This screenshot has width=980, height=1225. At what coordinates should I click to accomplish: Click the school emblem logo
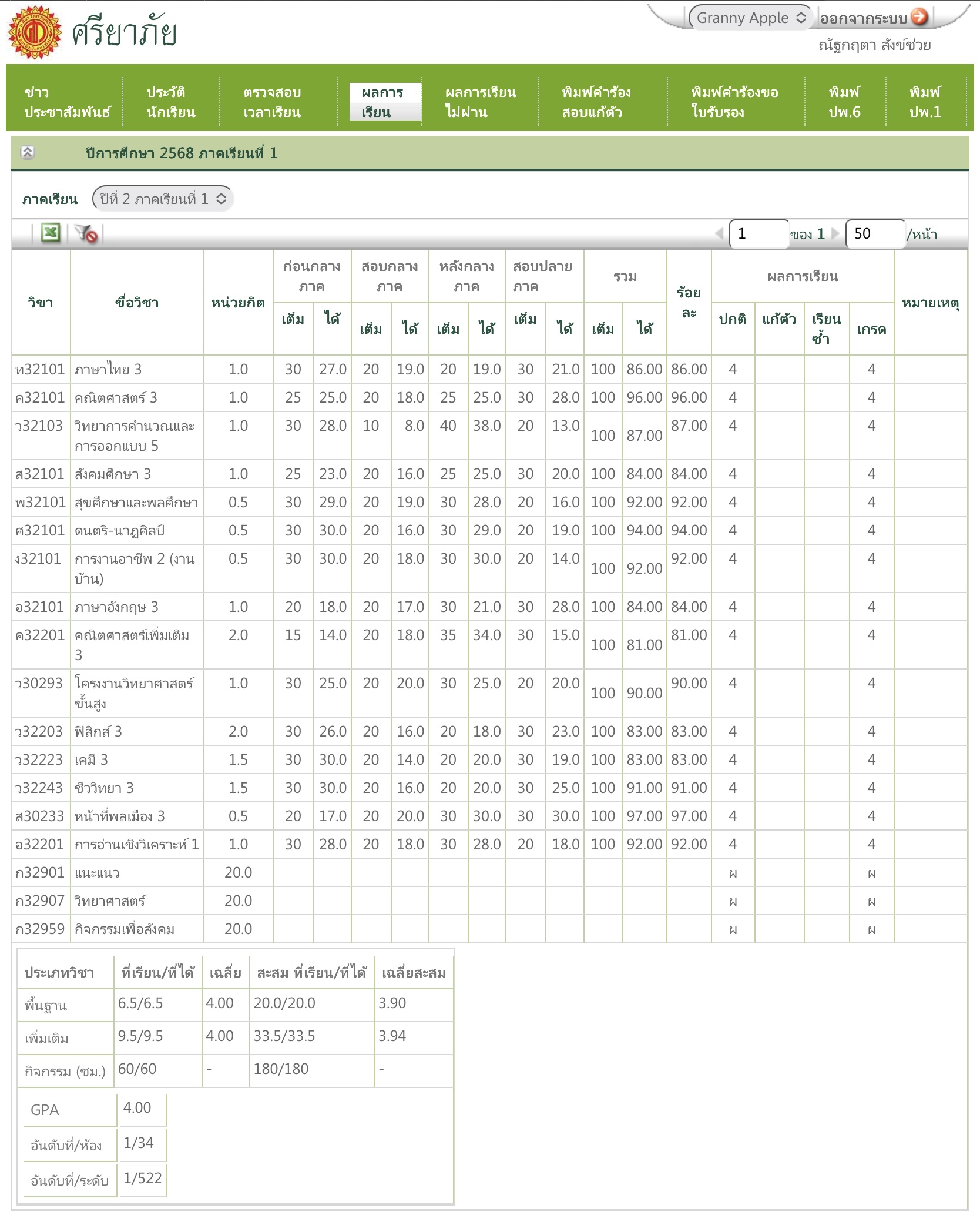pos(34,32)
